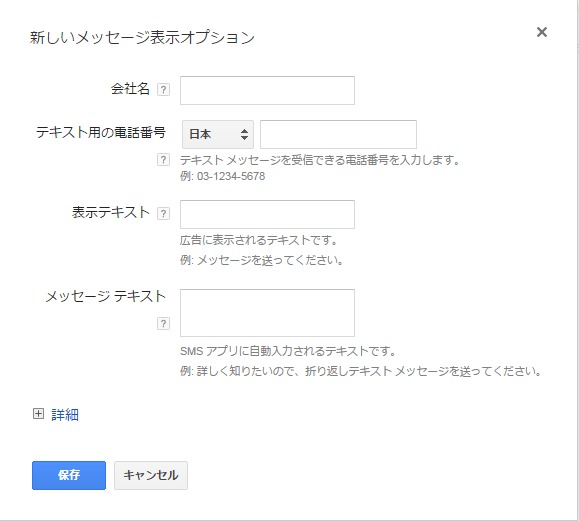This screenshot has height=521, width=579.
Task: Click the help icon below テキスト用の電話番号
Action: click(163, 160)
